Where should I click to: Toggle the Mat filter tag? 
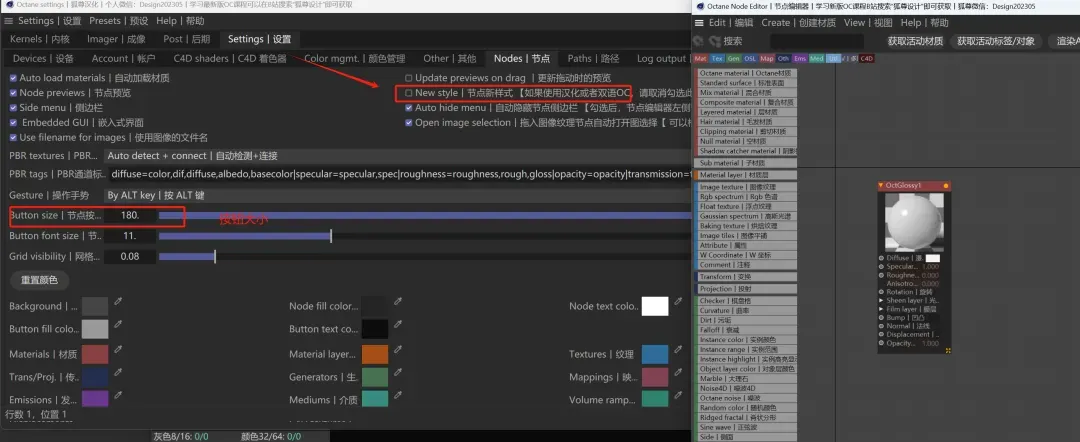(x=701, y=59)
